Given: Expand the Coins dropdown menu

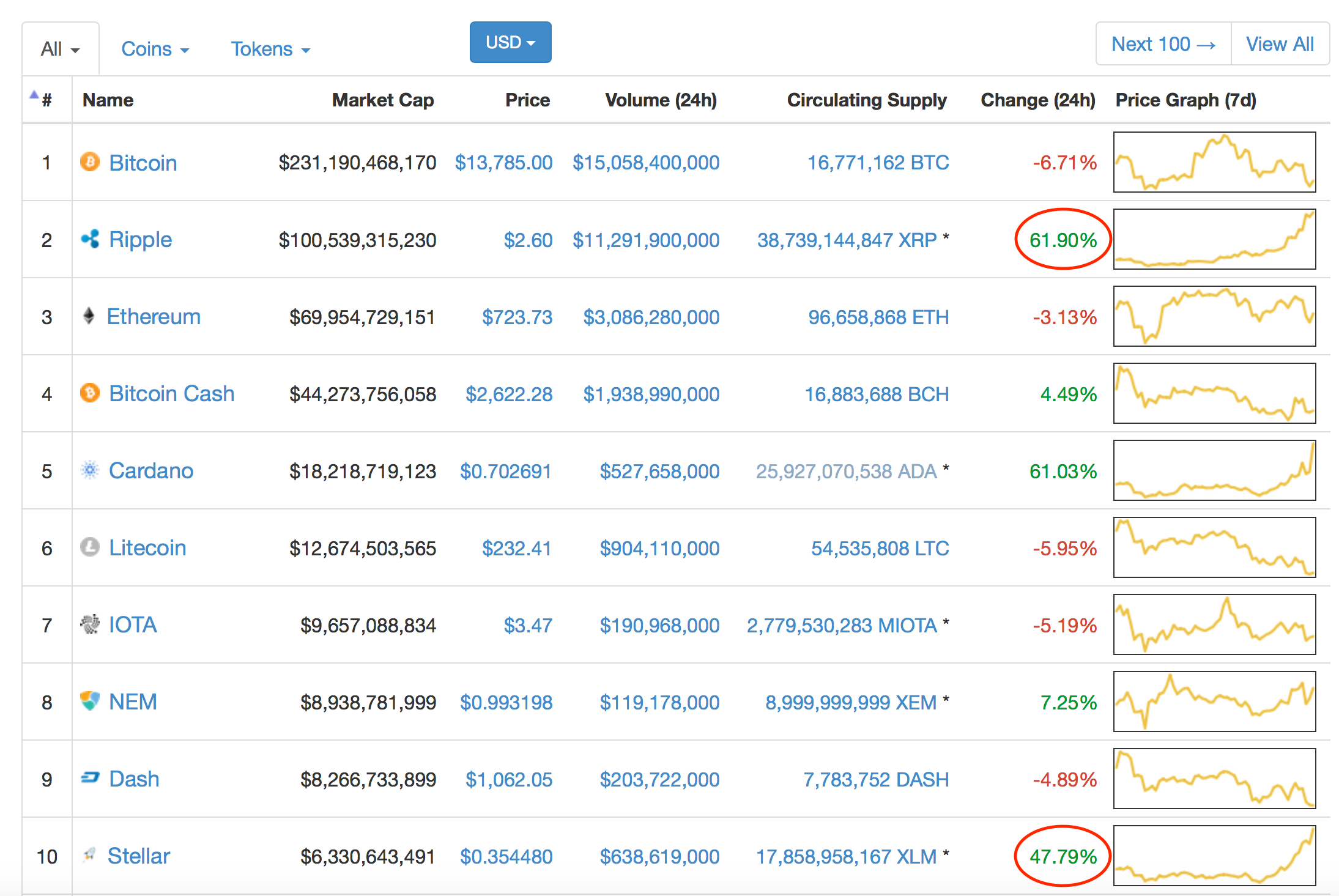Looking at the screenshot, I should pyautogui.click(x=155, y=49).
